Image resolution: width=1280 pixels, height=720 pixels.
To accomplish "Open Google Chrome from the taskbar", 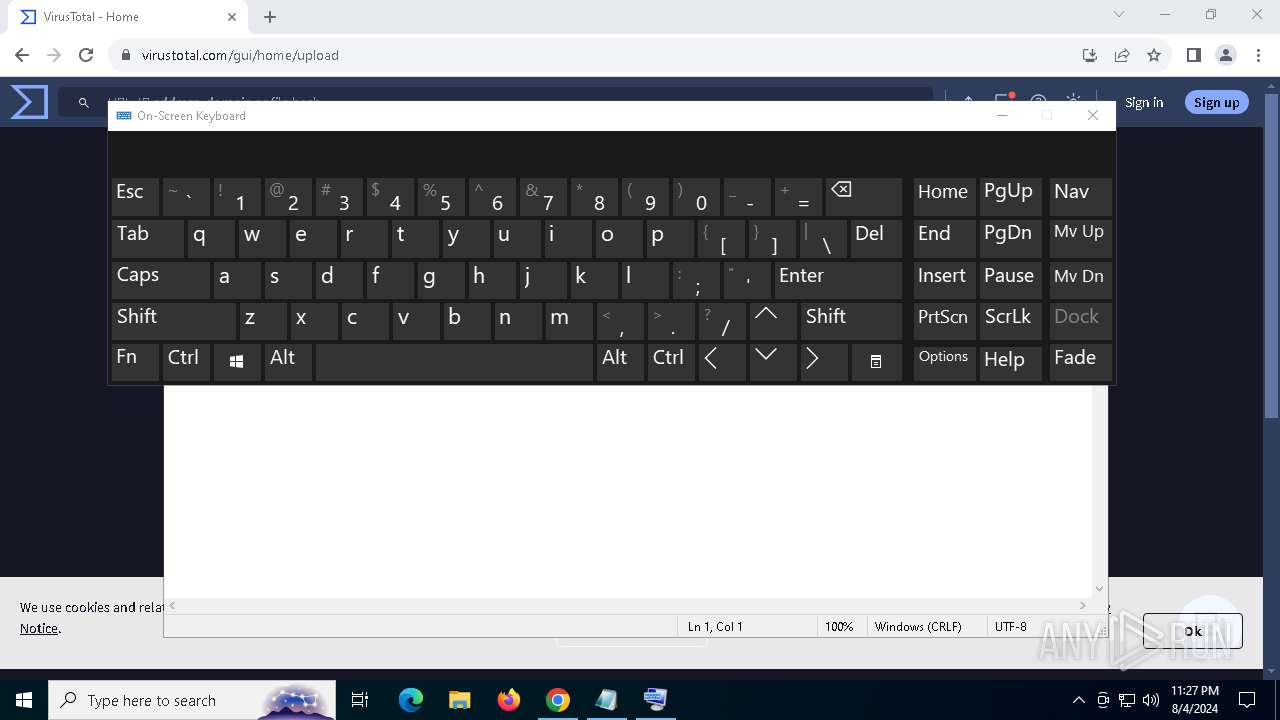I will click(x=558, y=700).
